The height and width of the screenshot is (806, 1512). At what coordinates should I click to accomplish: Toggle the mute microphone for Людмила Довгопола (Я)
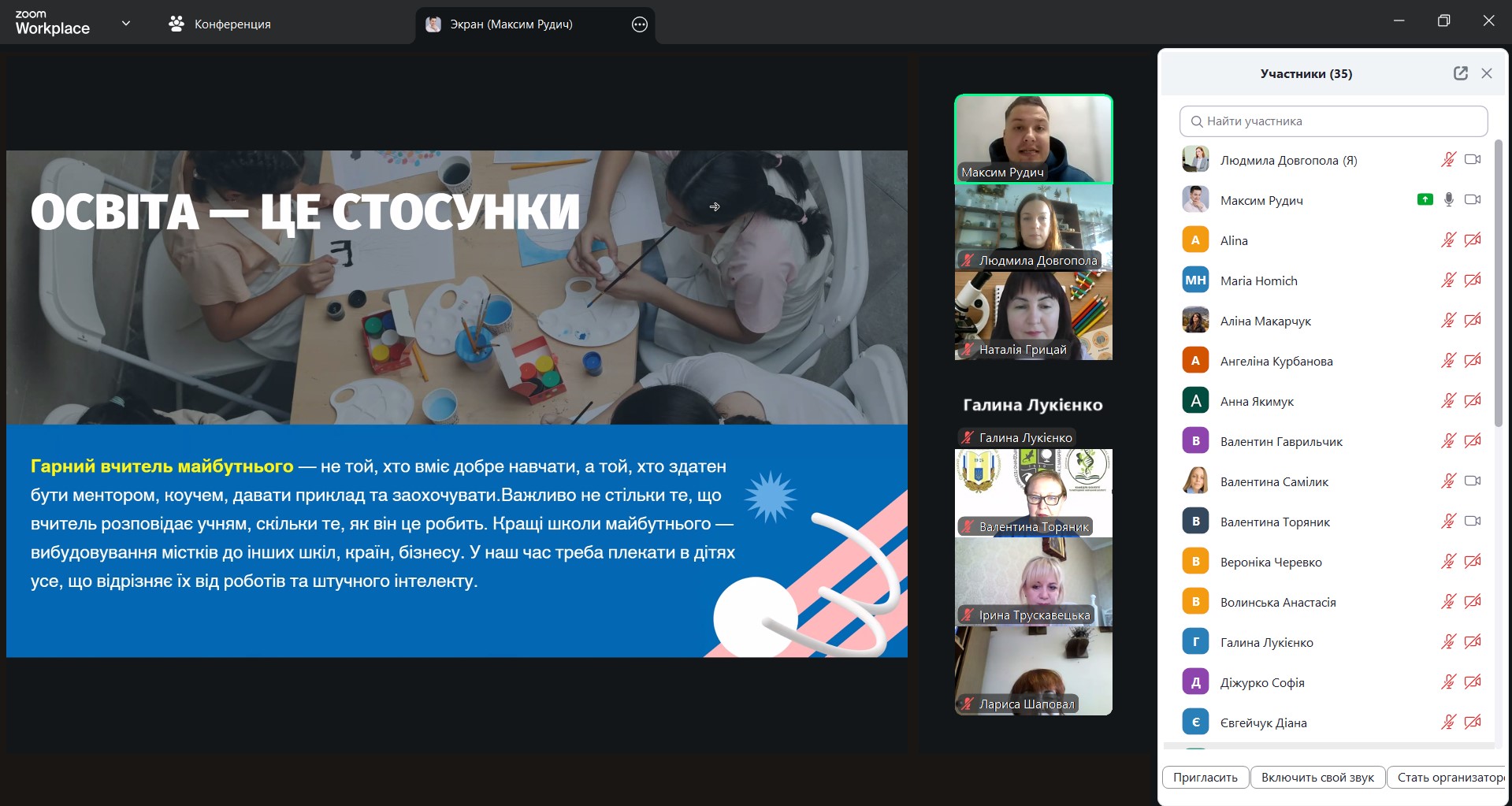(1448, 159)
